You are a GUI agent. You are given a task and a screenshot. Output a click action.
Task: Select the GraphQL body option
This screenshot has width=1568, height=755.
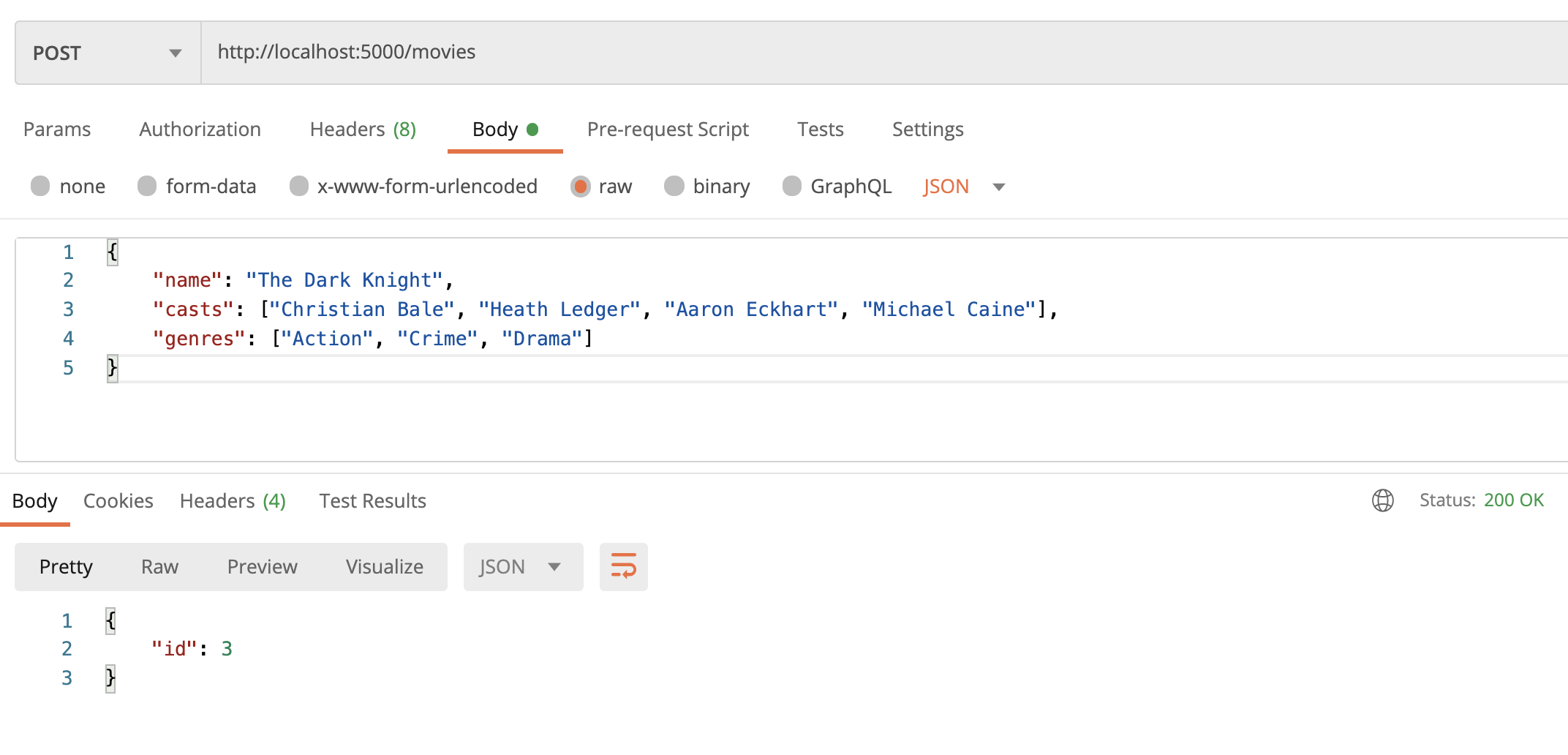[791, 187]
